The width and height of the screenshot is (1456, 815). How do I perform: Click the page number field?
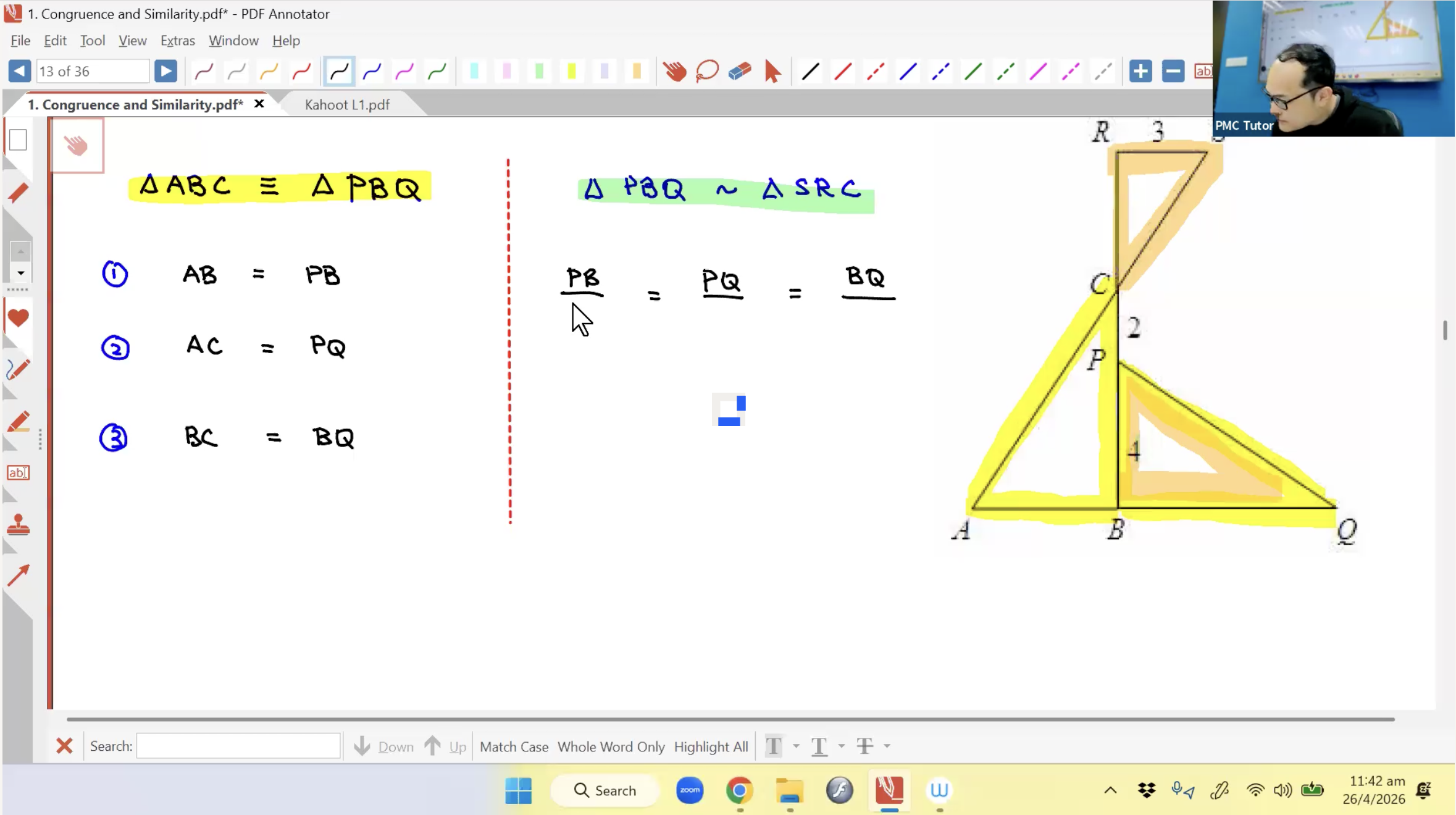pos(93,72)
